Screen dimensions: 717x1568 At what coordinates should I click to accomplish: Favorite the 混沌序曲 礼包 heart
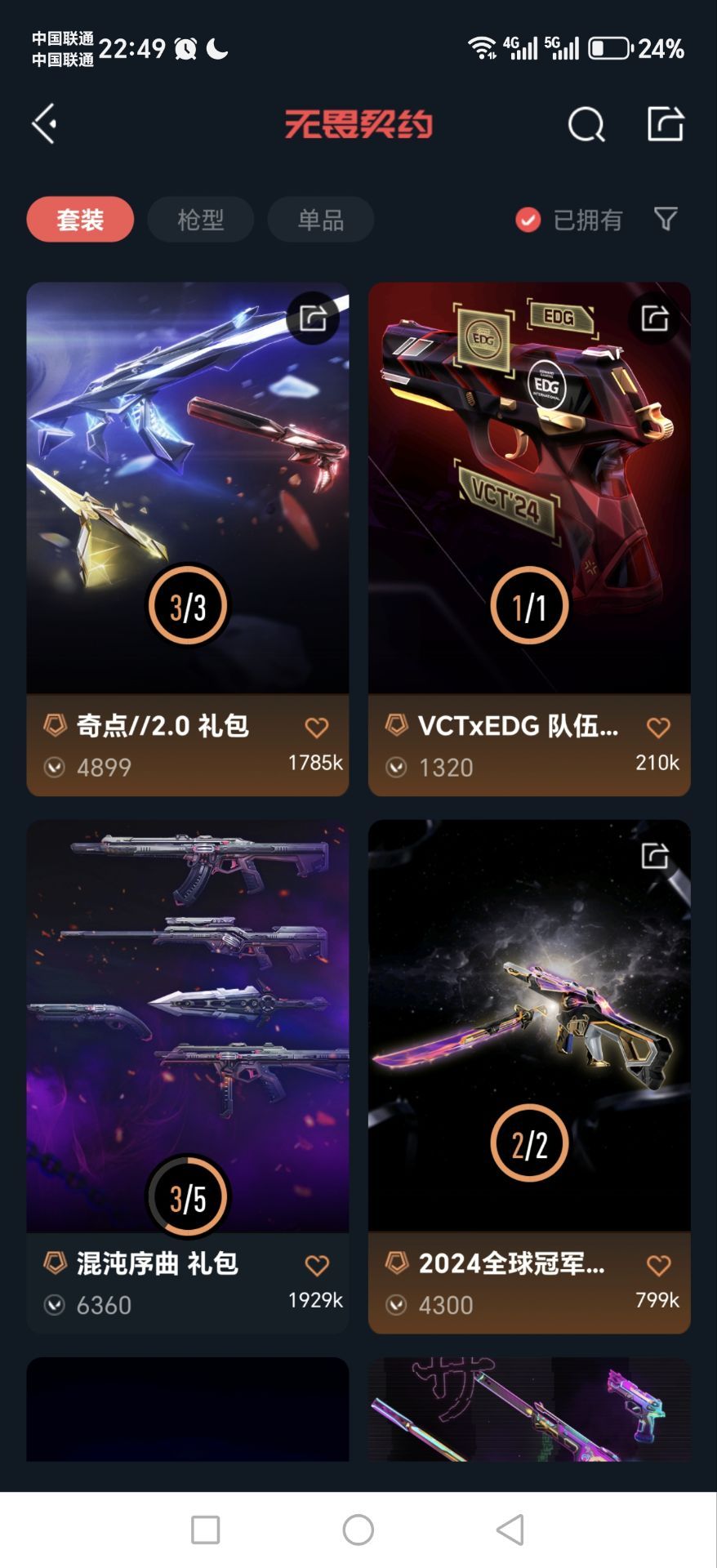(317, 1265)
